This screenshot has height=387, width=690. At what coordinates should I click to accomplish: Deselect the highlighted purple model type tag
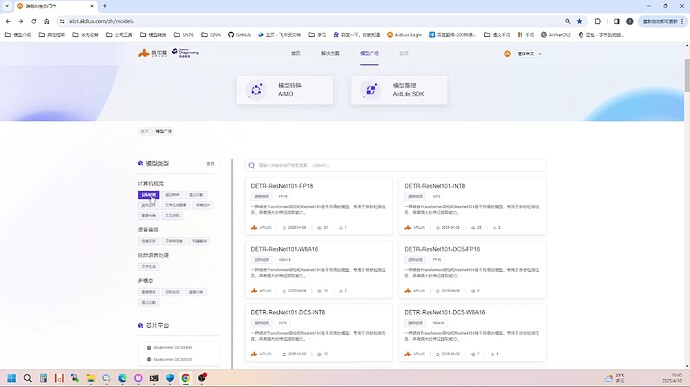[x=149, y=195]
